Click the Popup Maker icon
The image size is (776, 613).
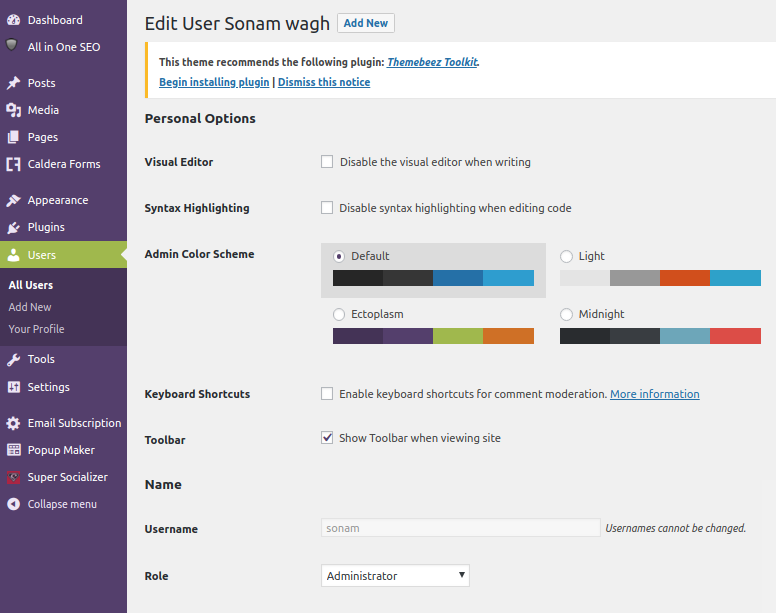point(13,450)
